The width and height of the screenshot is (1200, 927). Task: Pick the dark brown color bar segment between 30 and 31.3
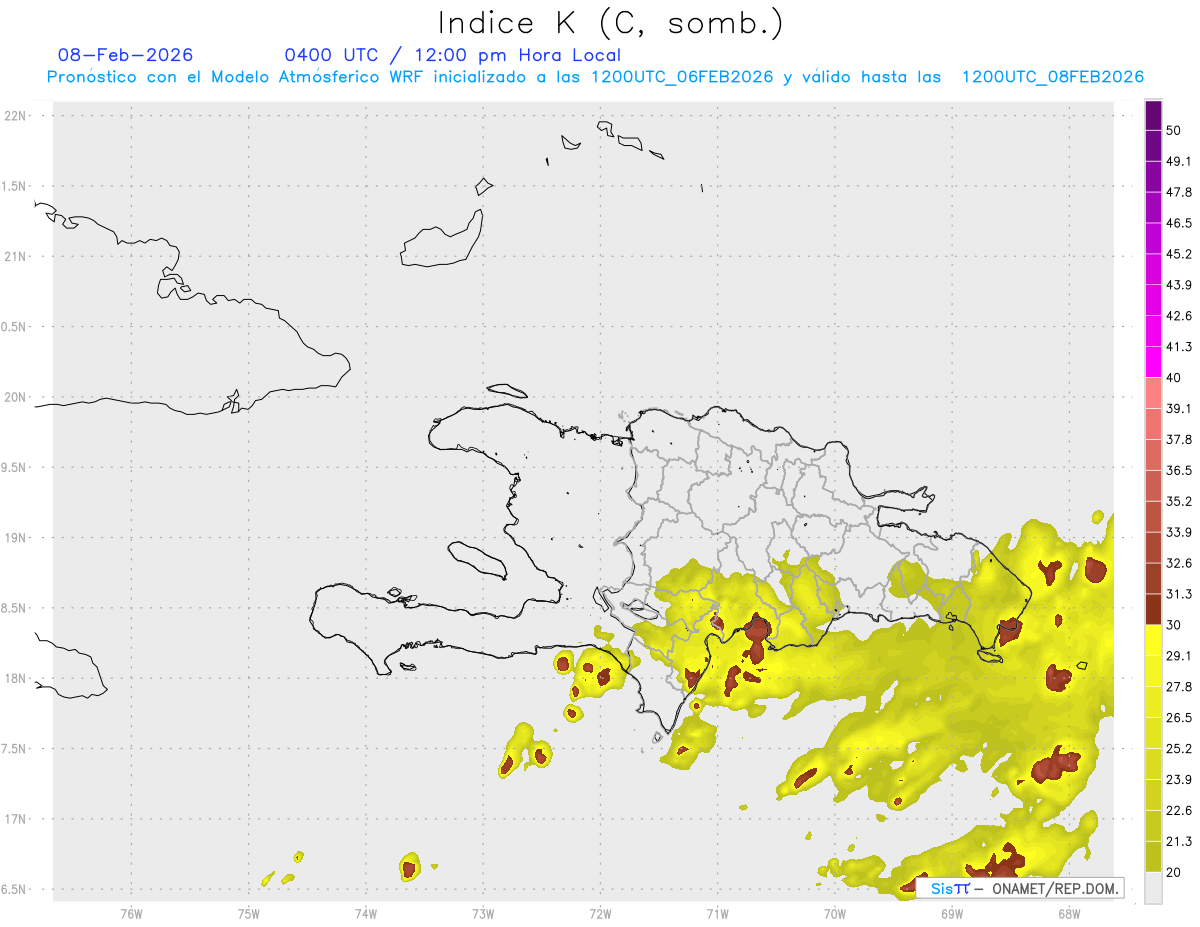click(1153, 610)
